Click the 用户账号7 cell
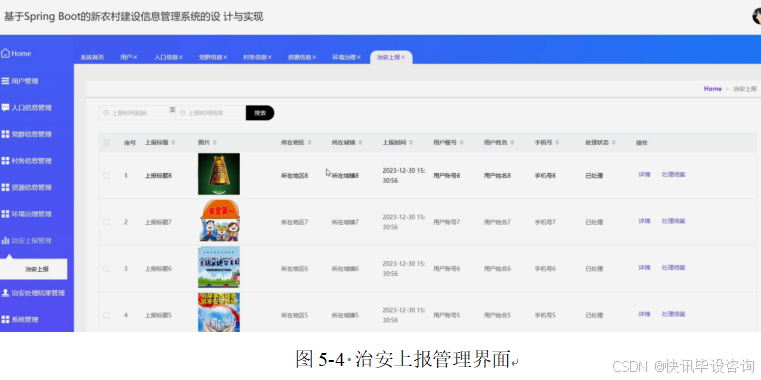Viewport: 761px width, 380px height. (447, 222)
